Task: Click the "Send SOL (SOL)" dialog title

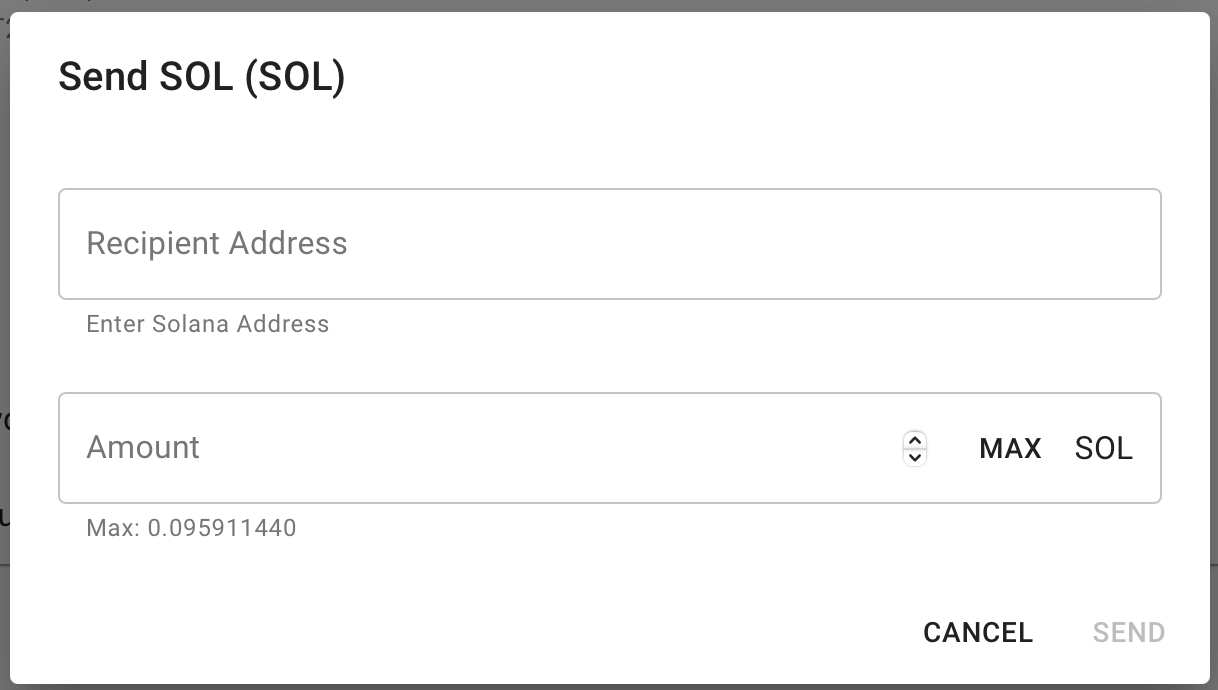Action: (201, 77)
